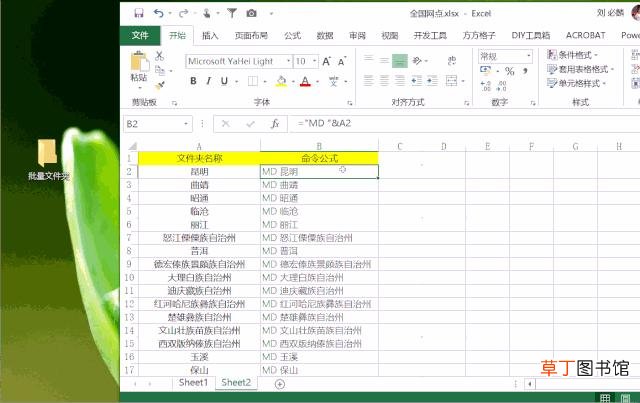This screenshot has width=640, height=403.
Task: Open 套用表格格式 table format menu
Action: pyautogui.click(x=580, y=69)
